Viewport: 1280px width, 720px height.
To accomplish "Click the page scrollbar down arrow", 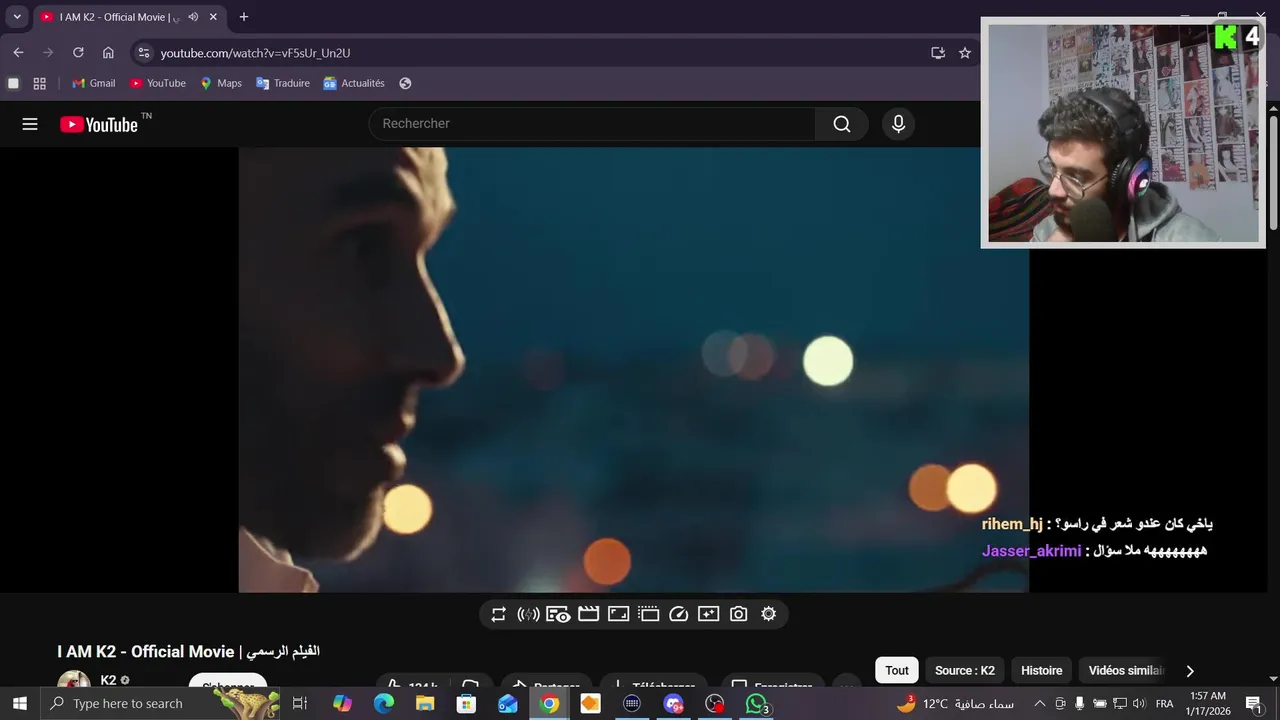I will (1273, 679).
